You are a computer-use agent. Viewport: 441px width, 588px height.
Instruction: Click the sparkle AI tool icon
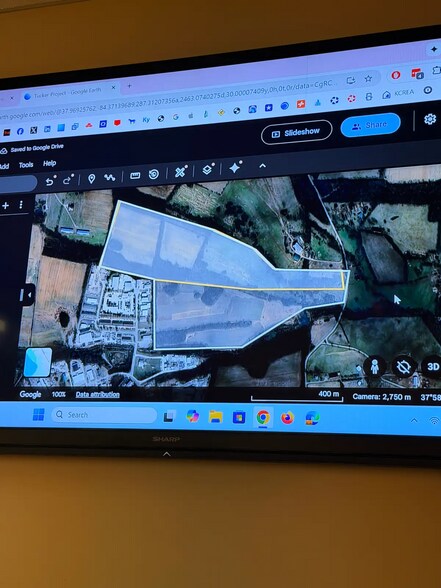pos(236,167)
